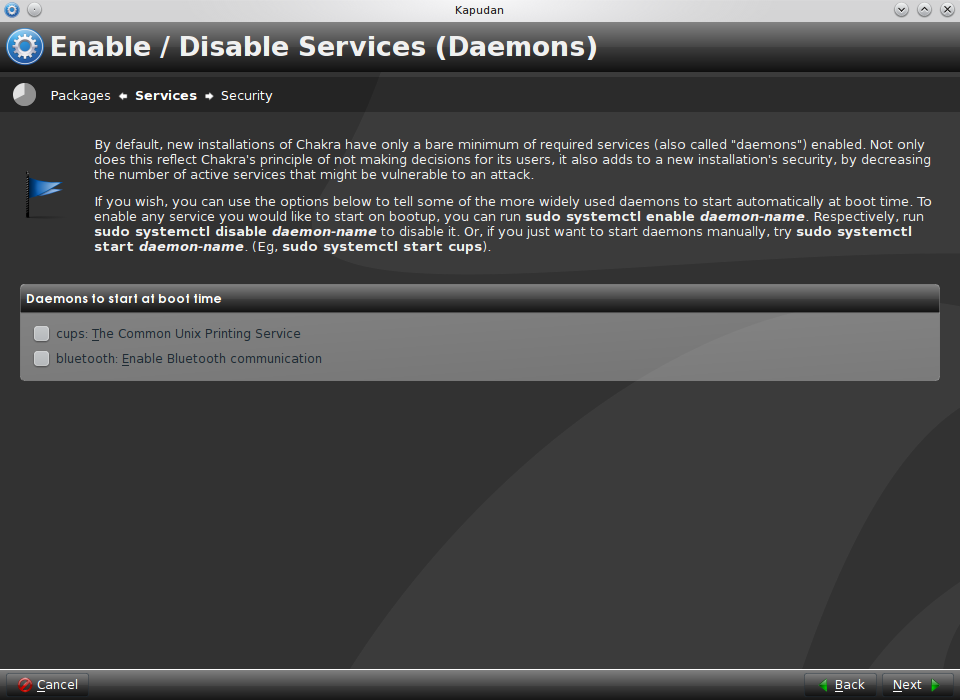Click the pie-chart progress icon

point(24,95)
